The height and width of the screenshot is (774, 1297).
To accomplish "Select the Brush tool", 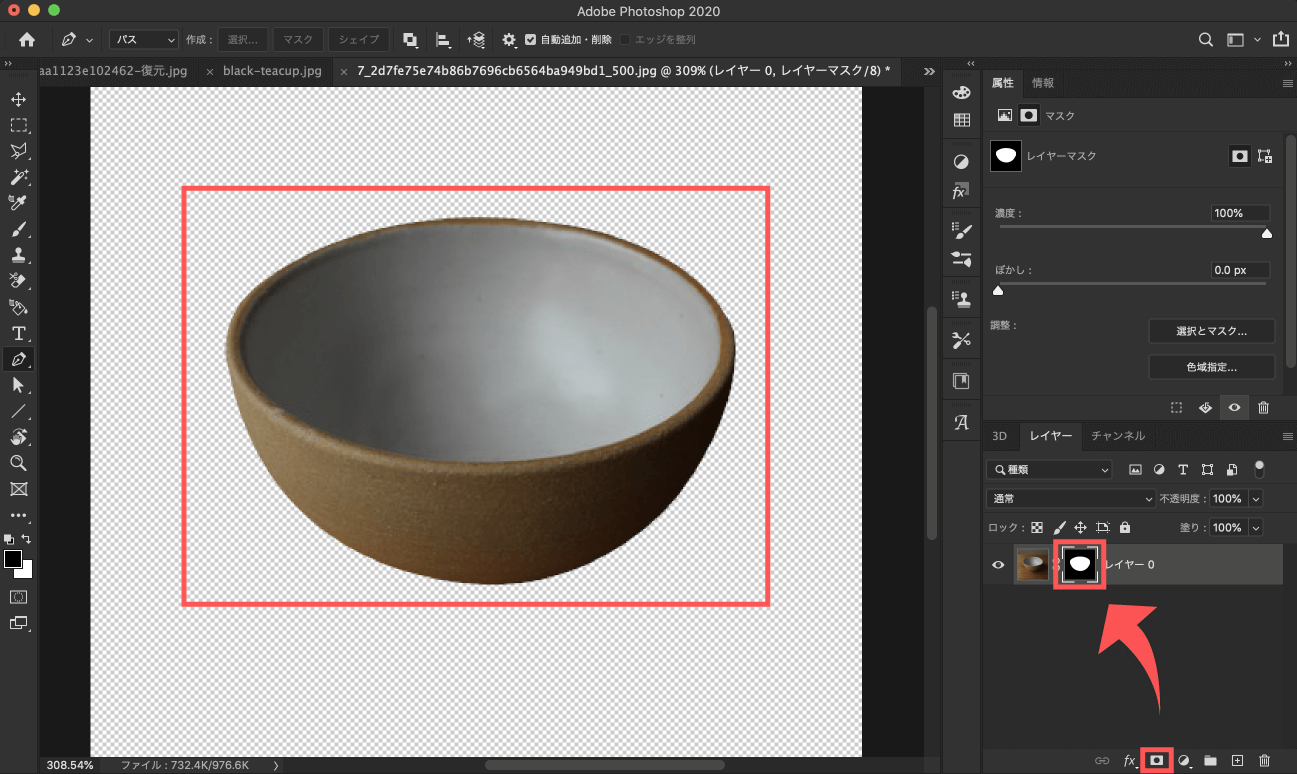I will coord(19,230).
